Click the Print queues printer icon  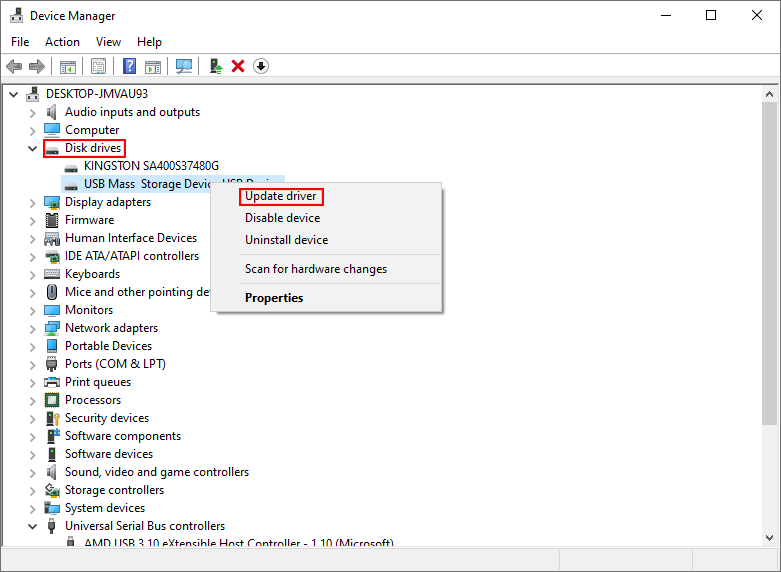tap(52, 382)
